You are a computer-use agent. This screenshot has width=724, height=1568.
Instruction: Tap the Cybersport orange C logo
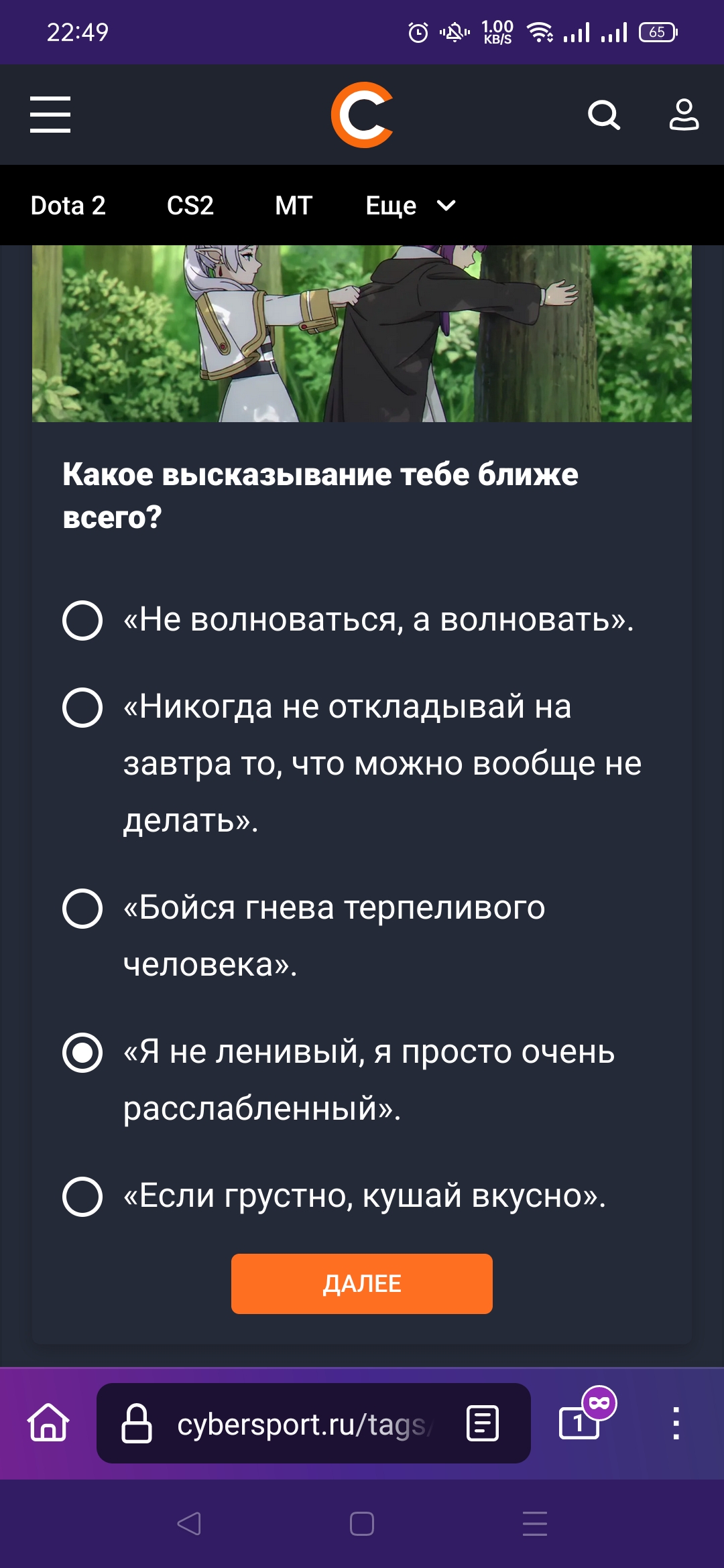(362, 115)
